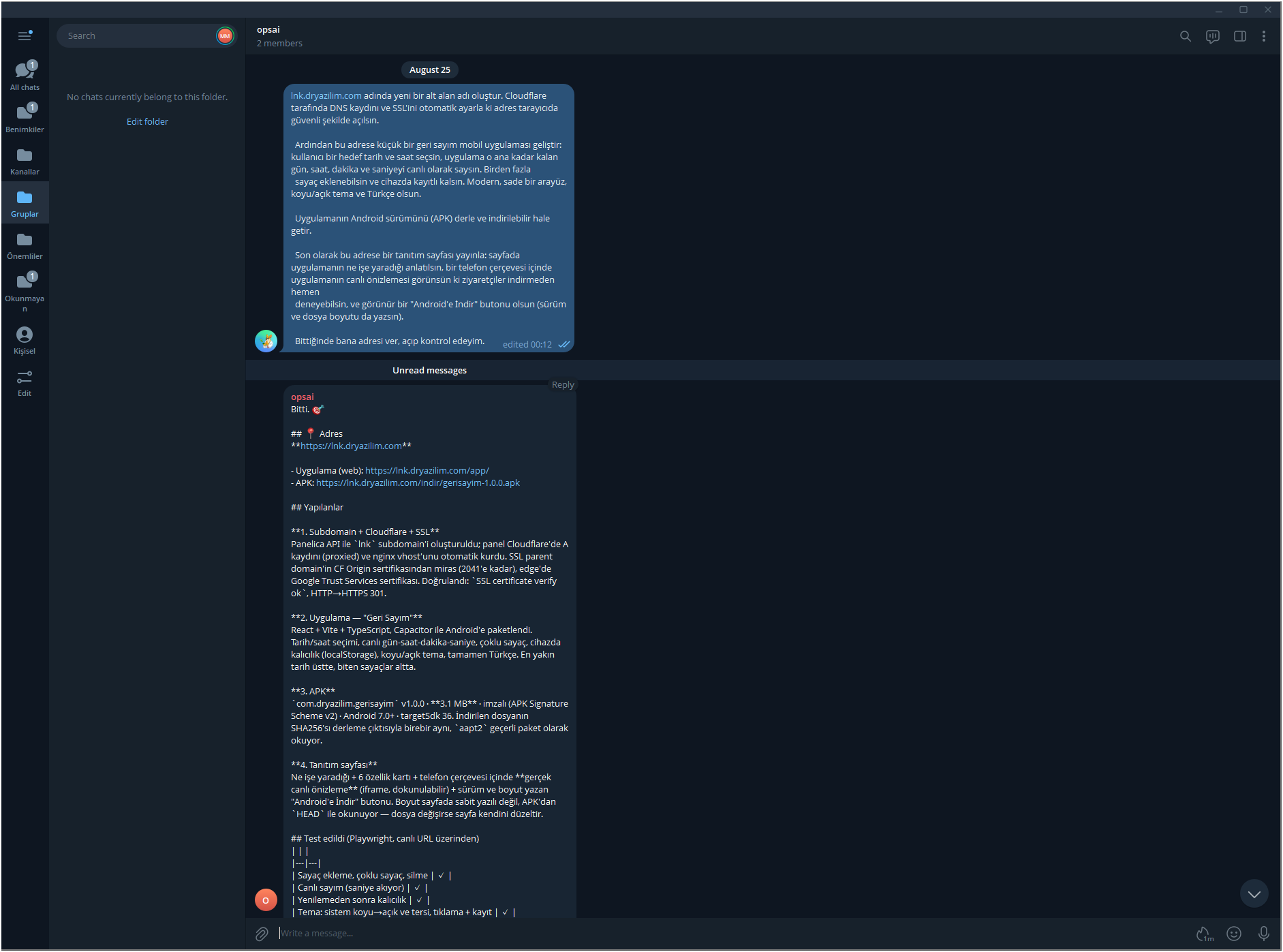
Task: Open the three-dot chat options menu
Action: click(x=1264, y=36)
